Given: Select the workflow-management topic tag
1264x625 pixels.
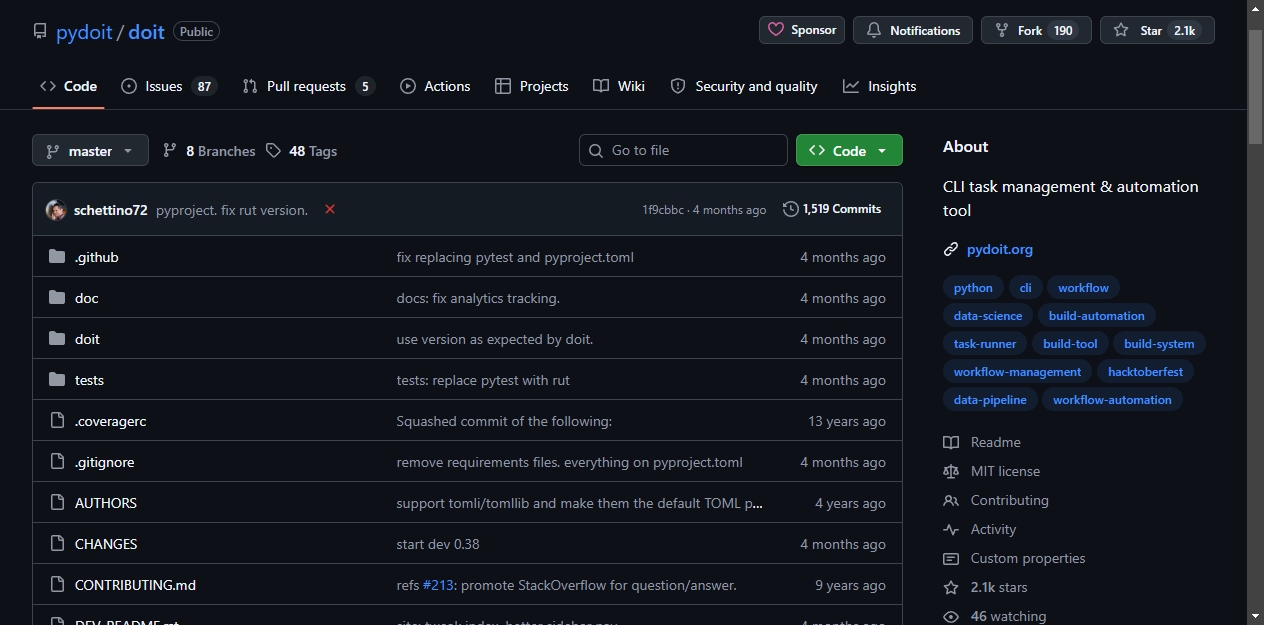Looking at the screenshot, I should pos(1017,371).
